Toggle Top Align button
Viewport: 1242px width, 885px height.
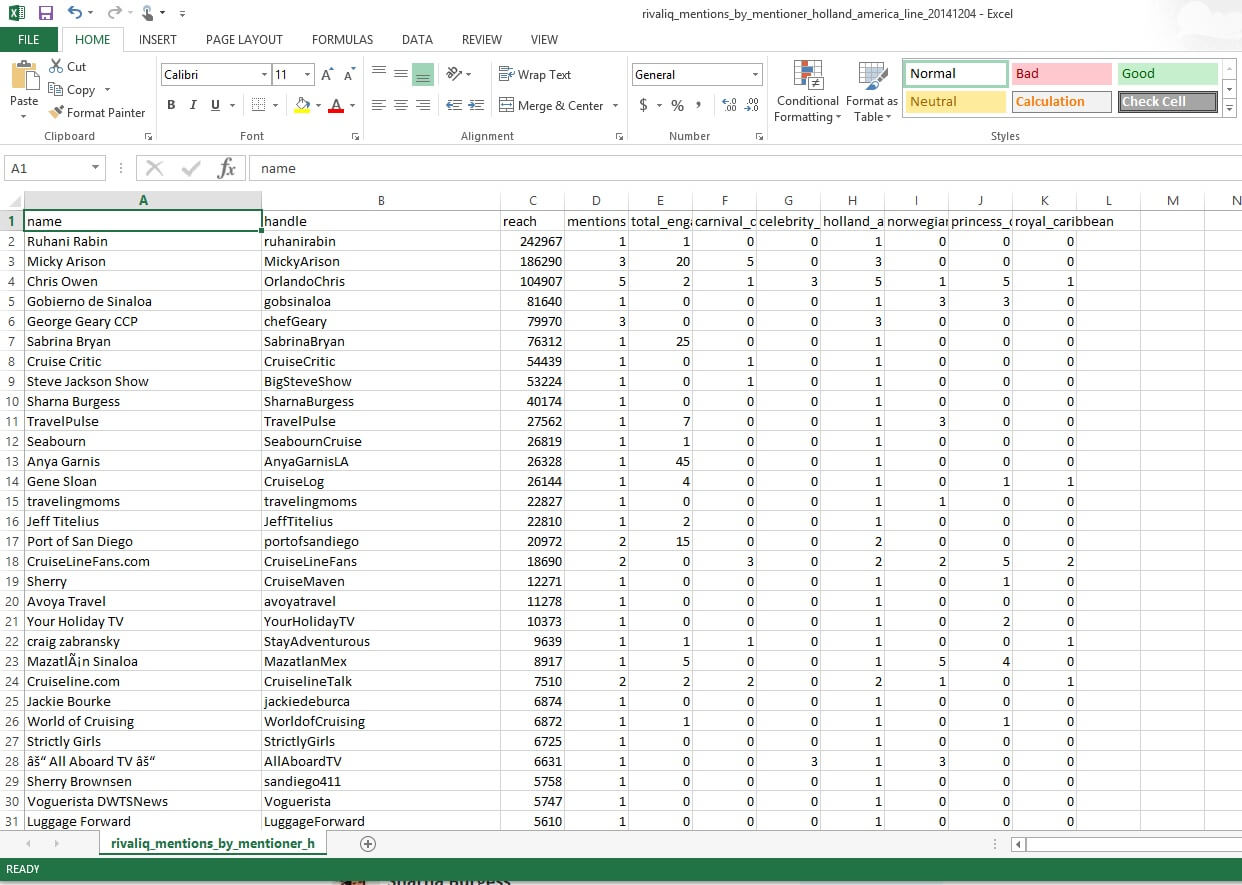click(x=379, y=74)
